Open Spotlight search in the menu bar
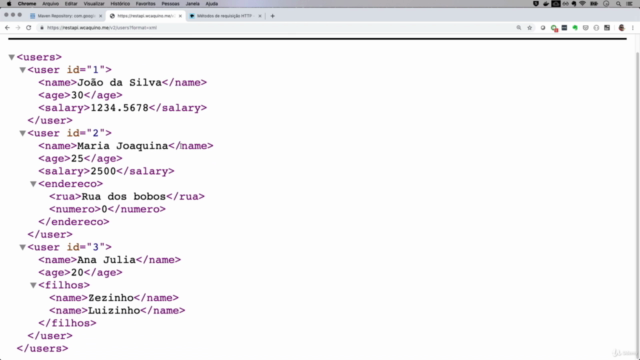640x360 pixels. coord(618,4)
